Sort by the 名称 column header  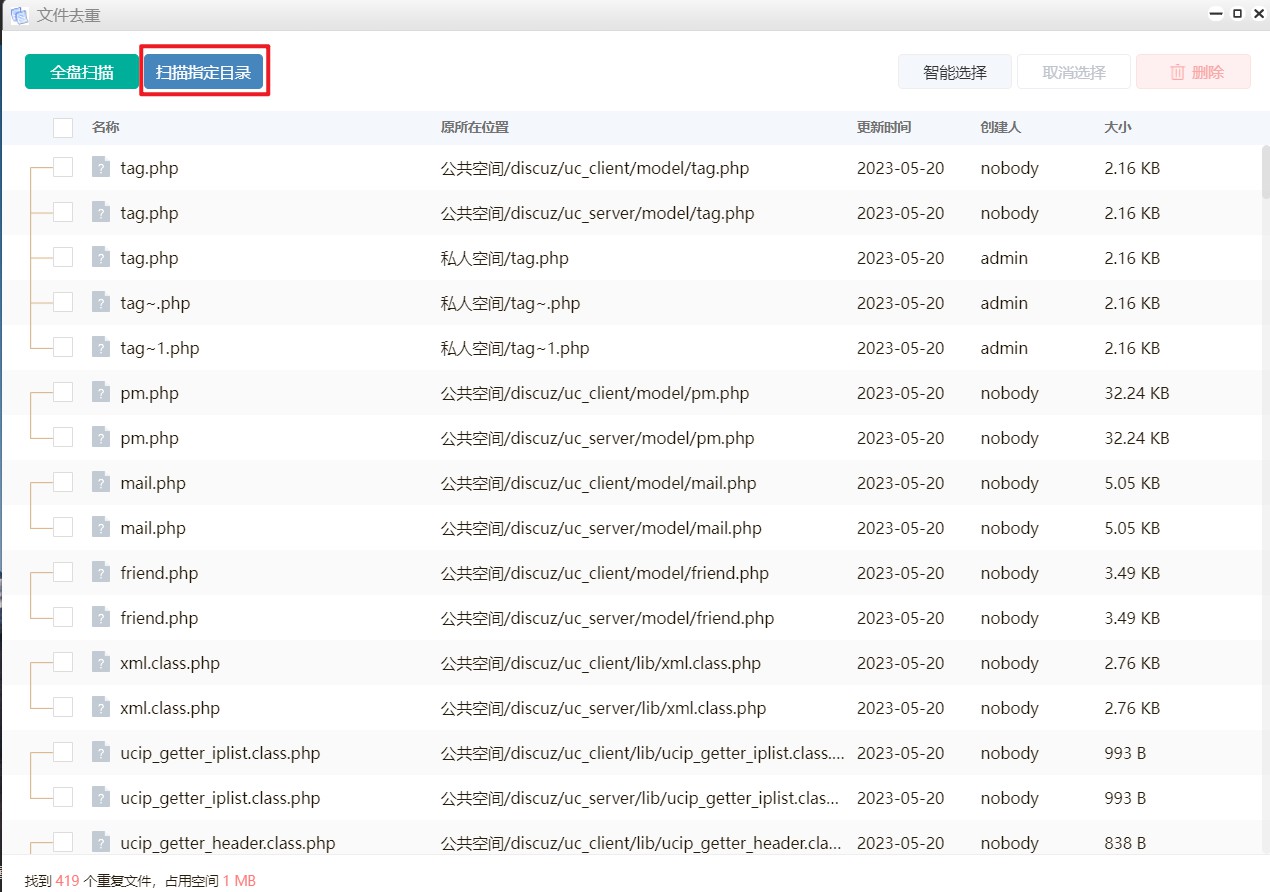tap(106, 127)
